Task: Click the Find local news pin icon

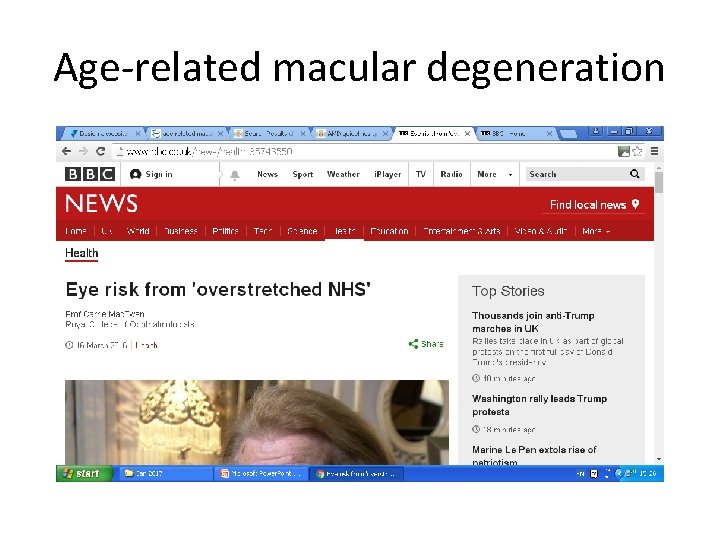Action: [x=636, y=204]
